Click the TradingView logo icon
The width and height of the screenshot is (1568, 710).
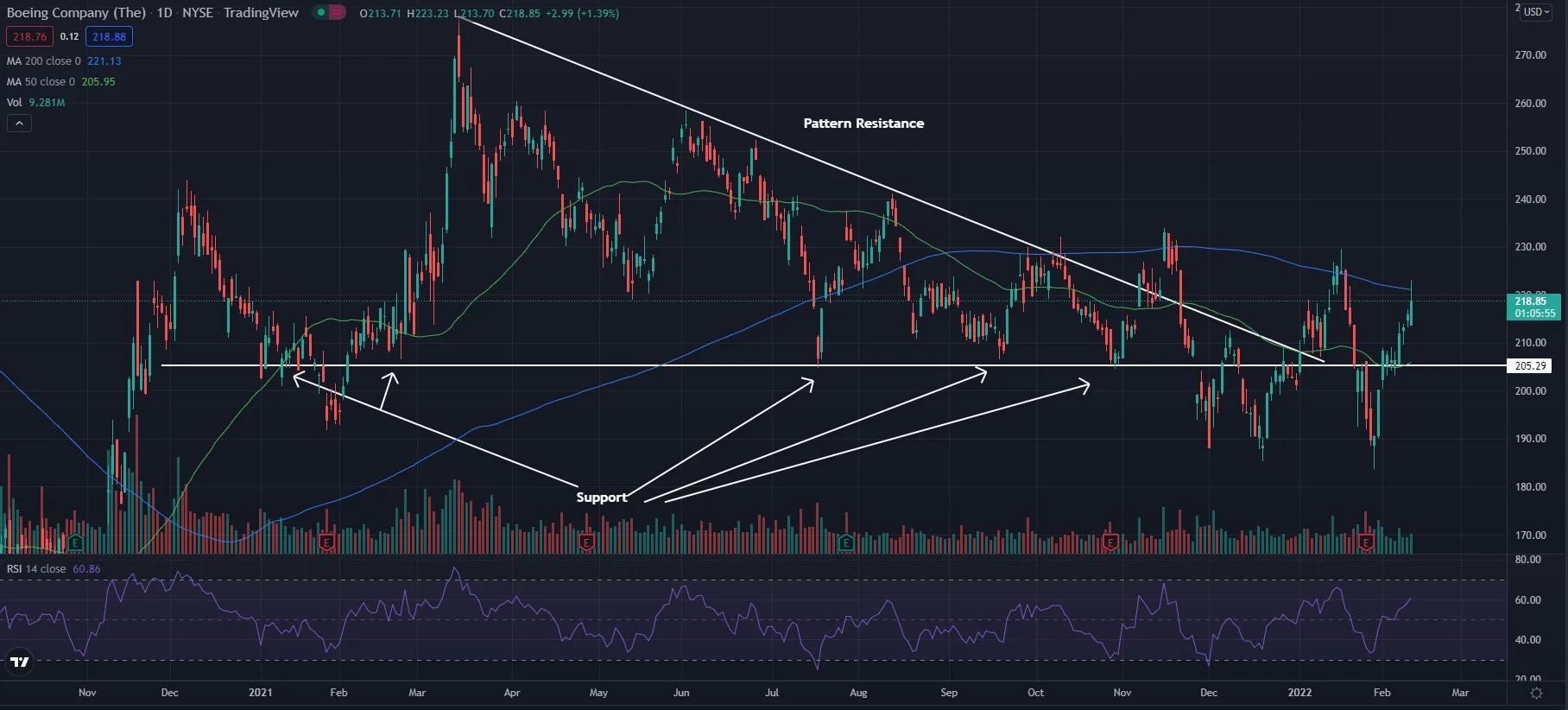click(19, 662)
